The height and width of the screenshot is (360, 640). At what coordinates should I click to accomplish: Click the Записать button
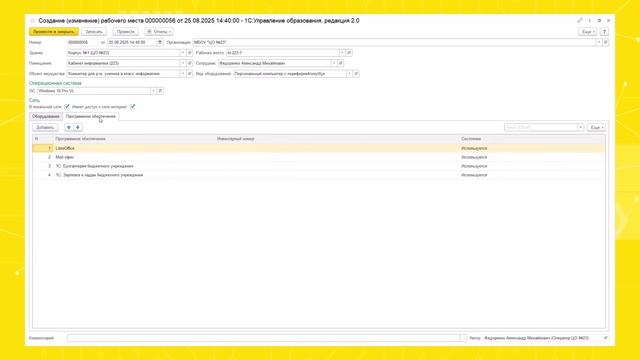[x=94, y=31]
